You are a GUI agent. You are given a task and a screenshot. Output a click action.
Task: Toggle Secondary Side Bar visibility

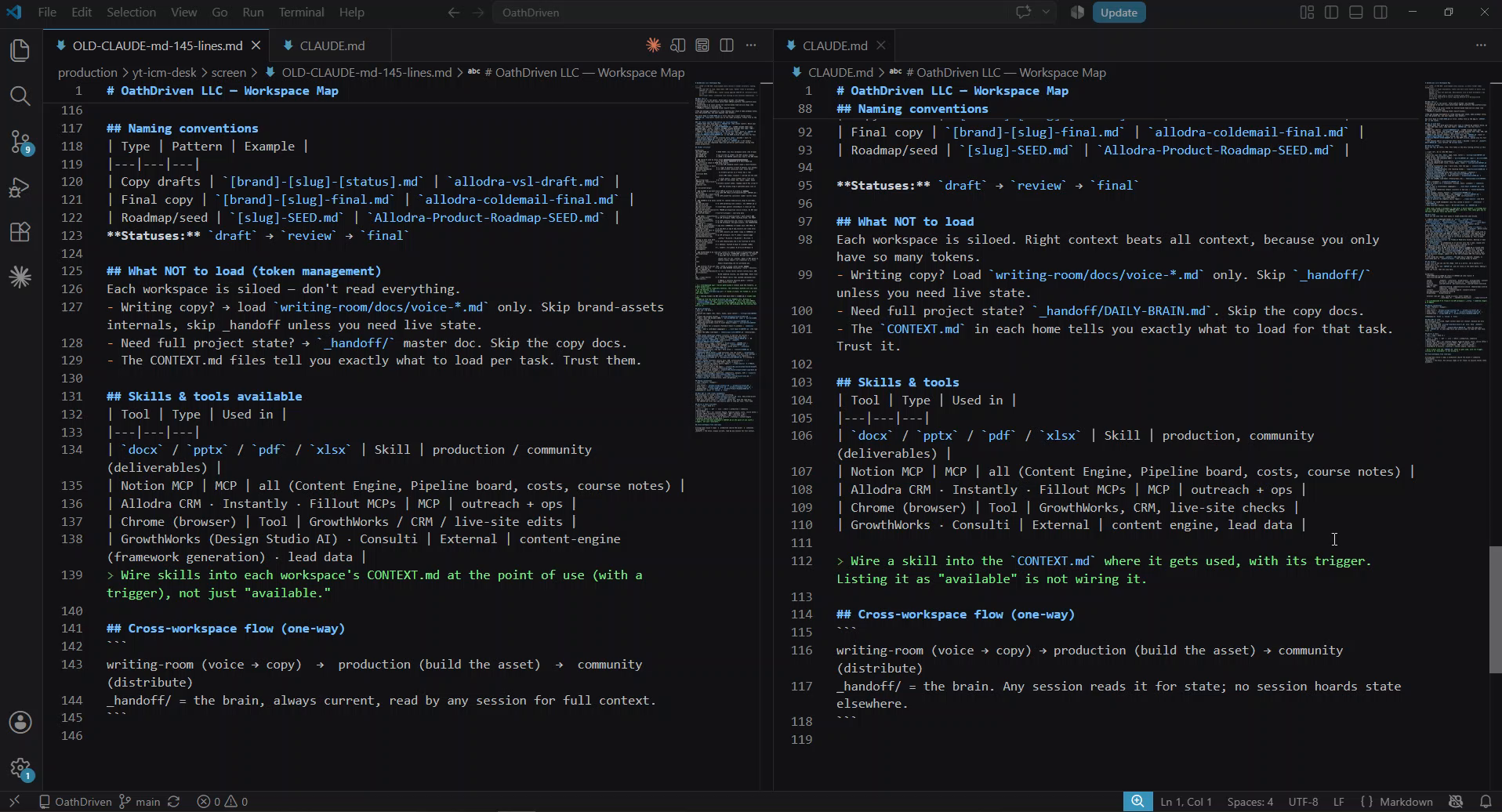[1380, 13]
